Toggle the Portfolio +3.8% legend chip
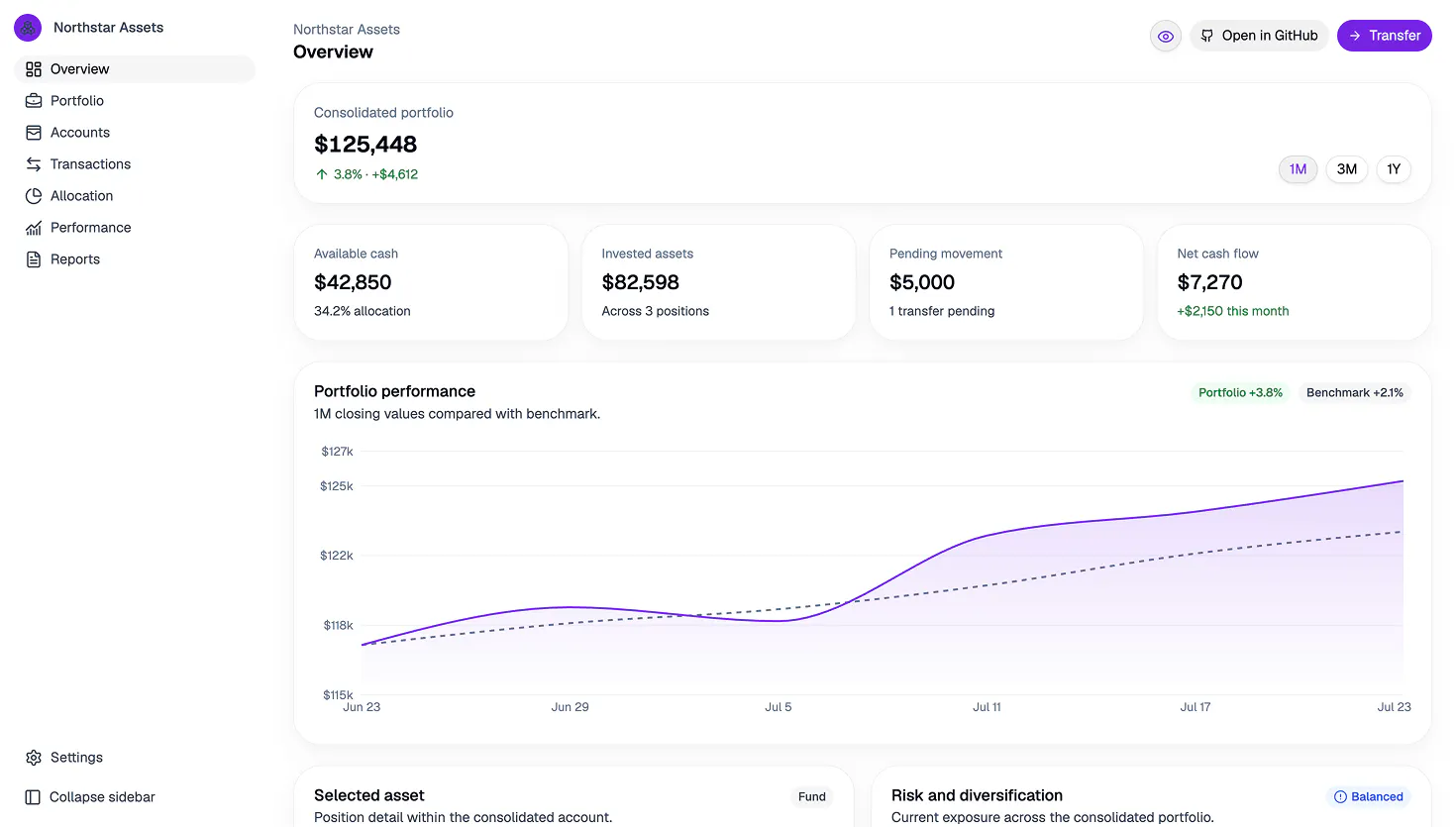The width and height of the screenshot is (1456, 827). [x=1240, y=393]
